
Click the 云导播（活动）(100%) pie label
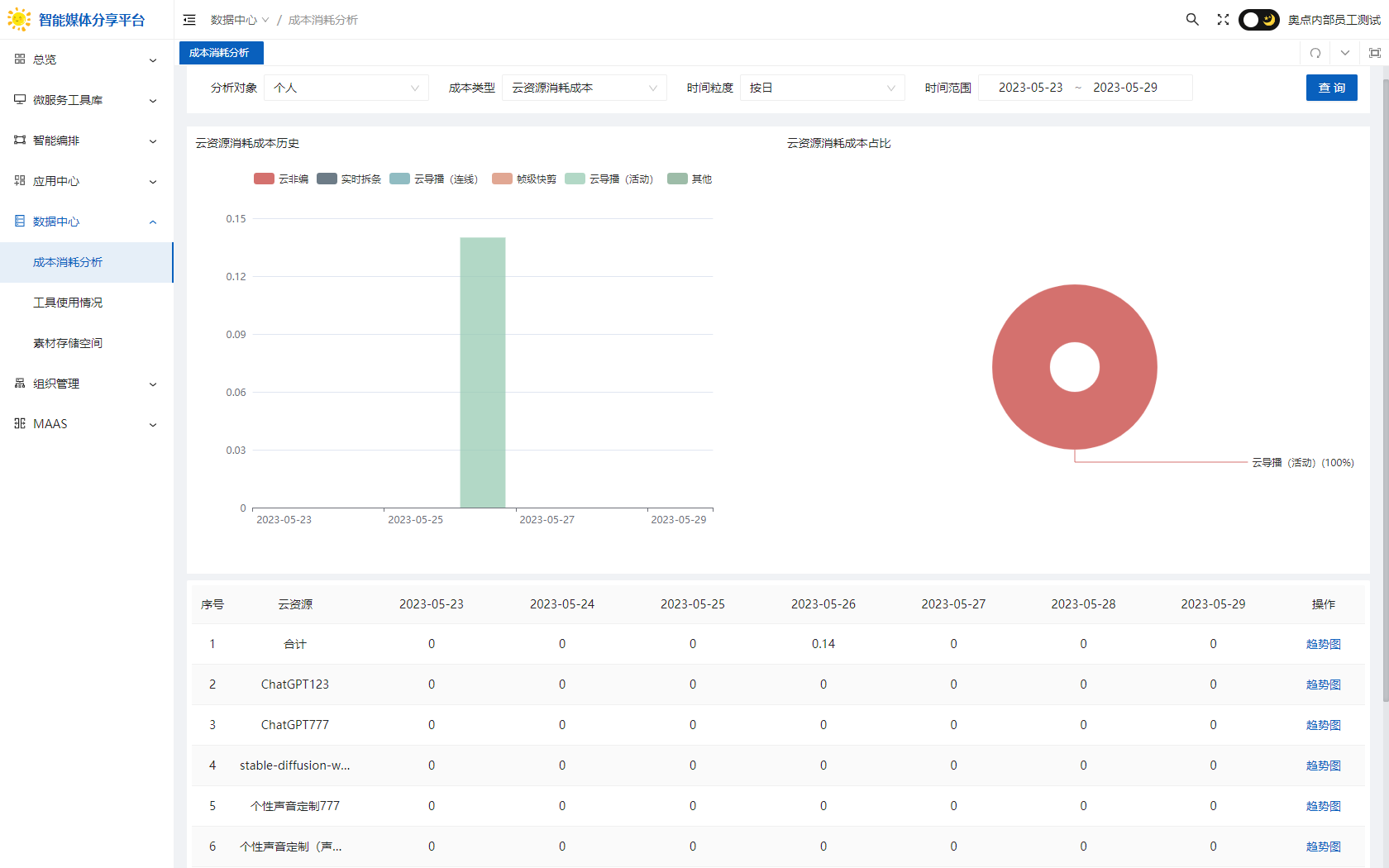point(1302,463)
